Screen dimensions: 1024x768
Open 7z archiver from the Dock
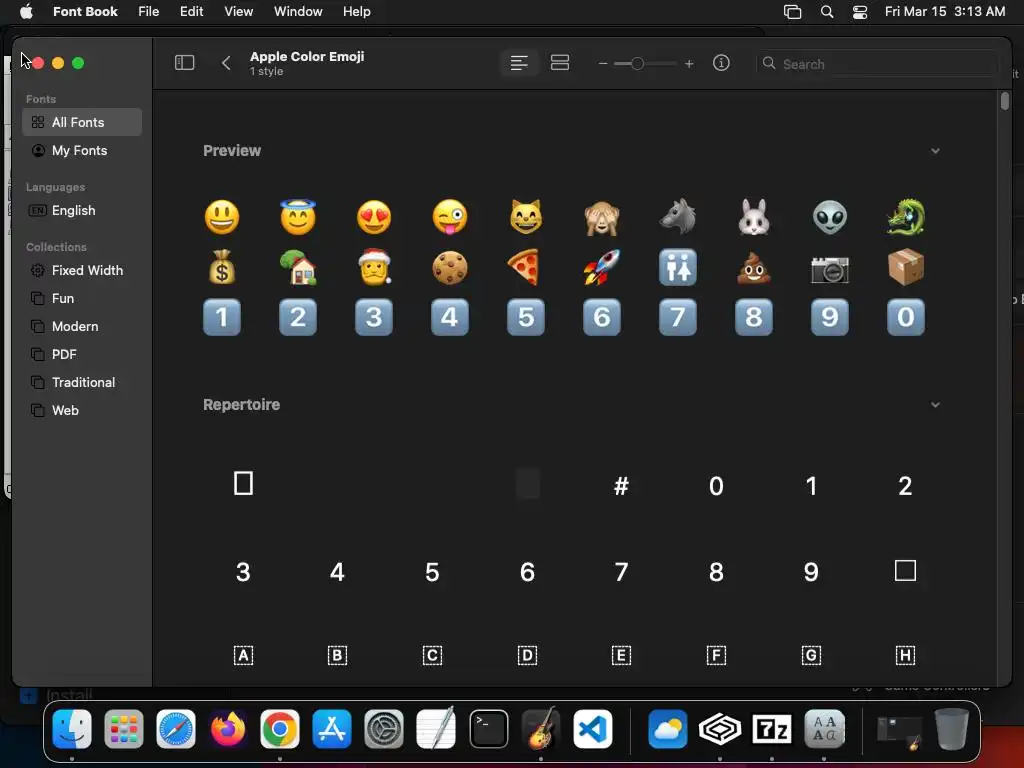point(772,729)
